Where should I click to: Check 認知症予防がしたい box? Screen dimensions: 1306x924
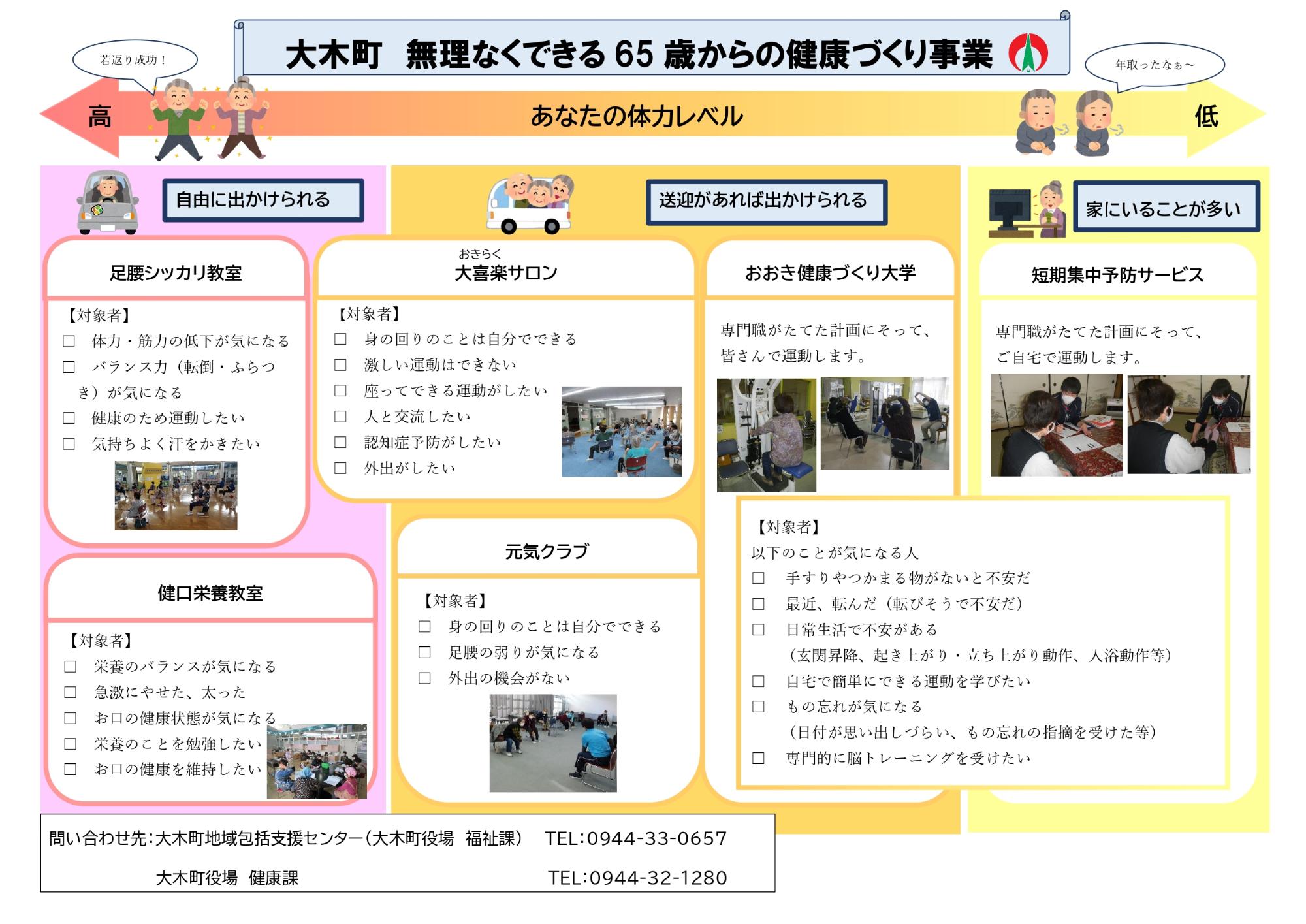click(340, 442)
